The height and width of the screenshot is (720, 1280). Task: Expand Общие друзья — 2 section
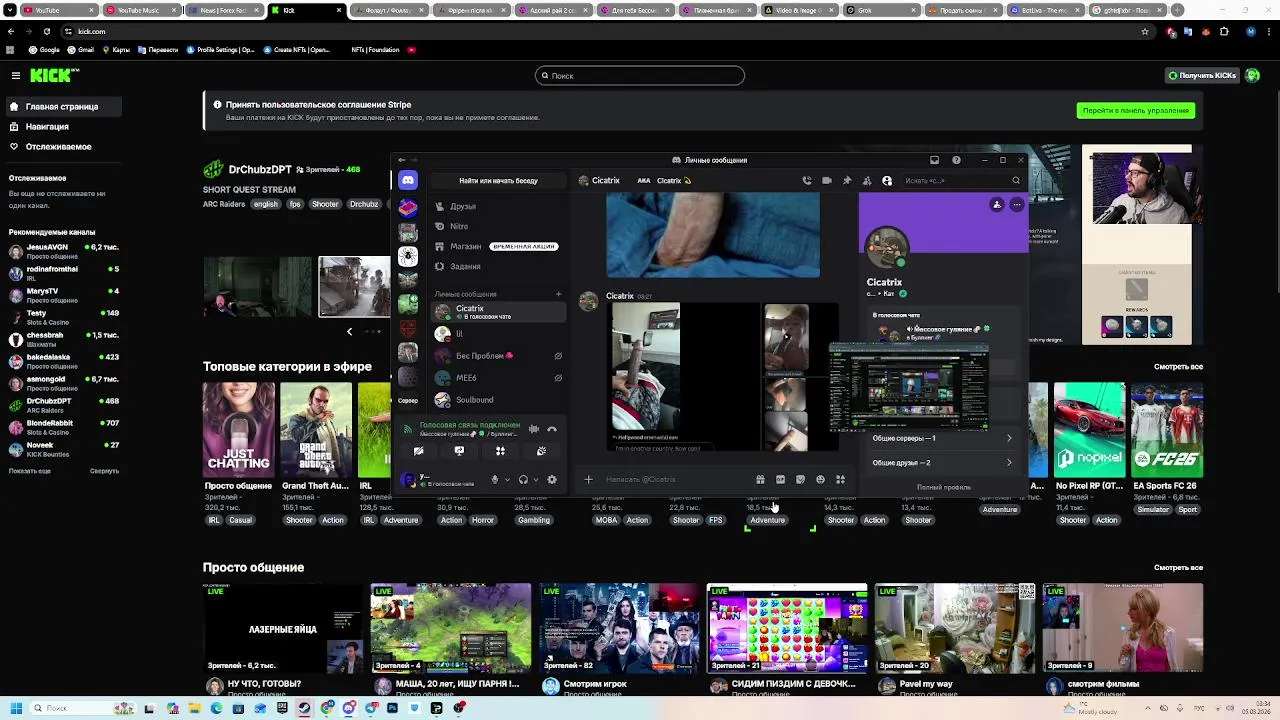pyautogui.click(x=942, y=463)
